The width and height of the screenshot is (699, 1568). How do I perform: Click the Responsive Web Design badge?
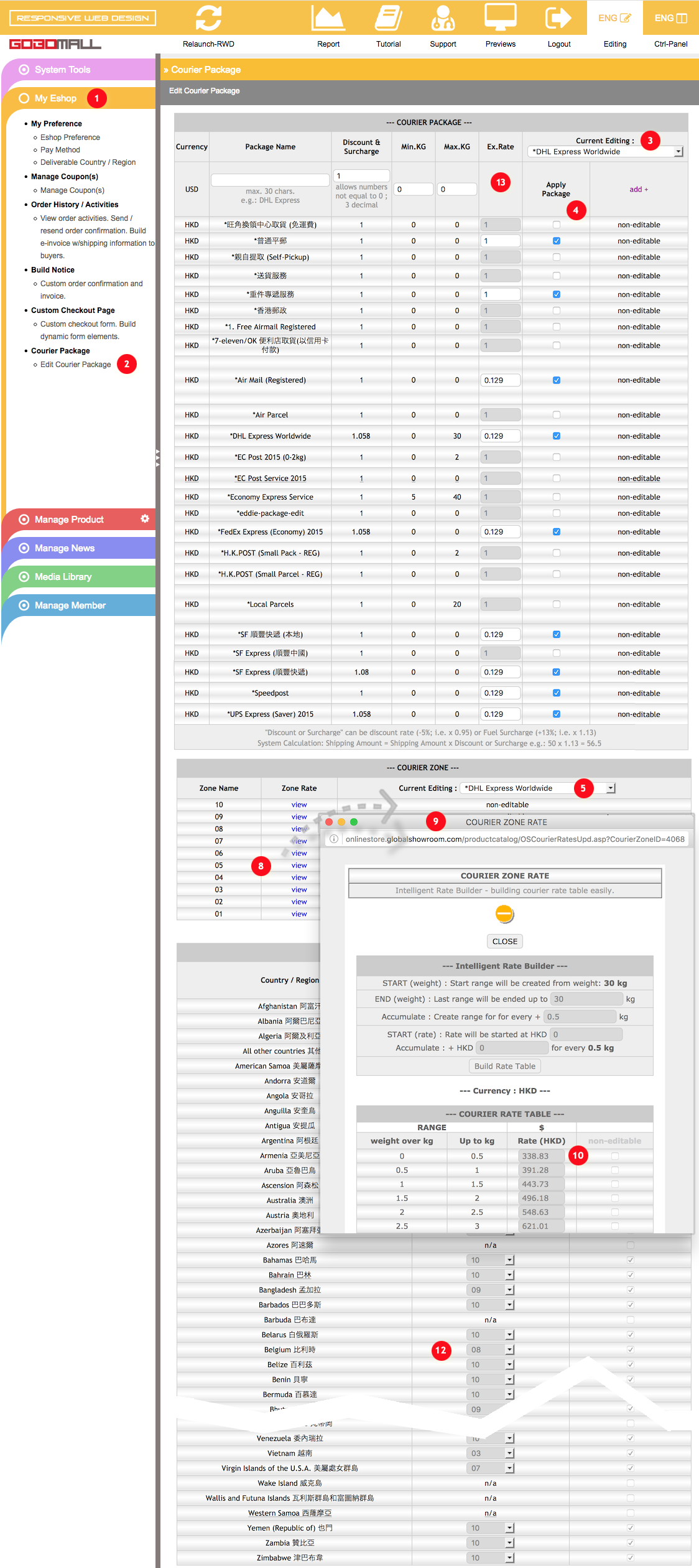coord(83,18)
